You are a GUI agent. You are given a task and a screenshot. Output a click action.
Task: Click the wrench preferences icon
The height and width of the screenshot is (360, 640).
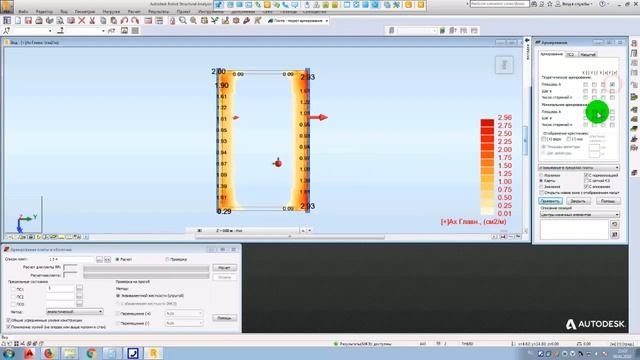tap(247, 20)
